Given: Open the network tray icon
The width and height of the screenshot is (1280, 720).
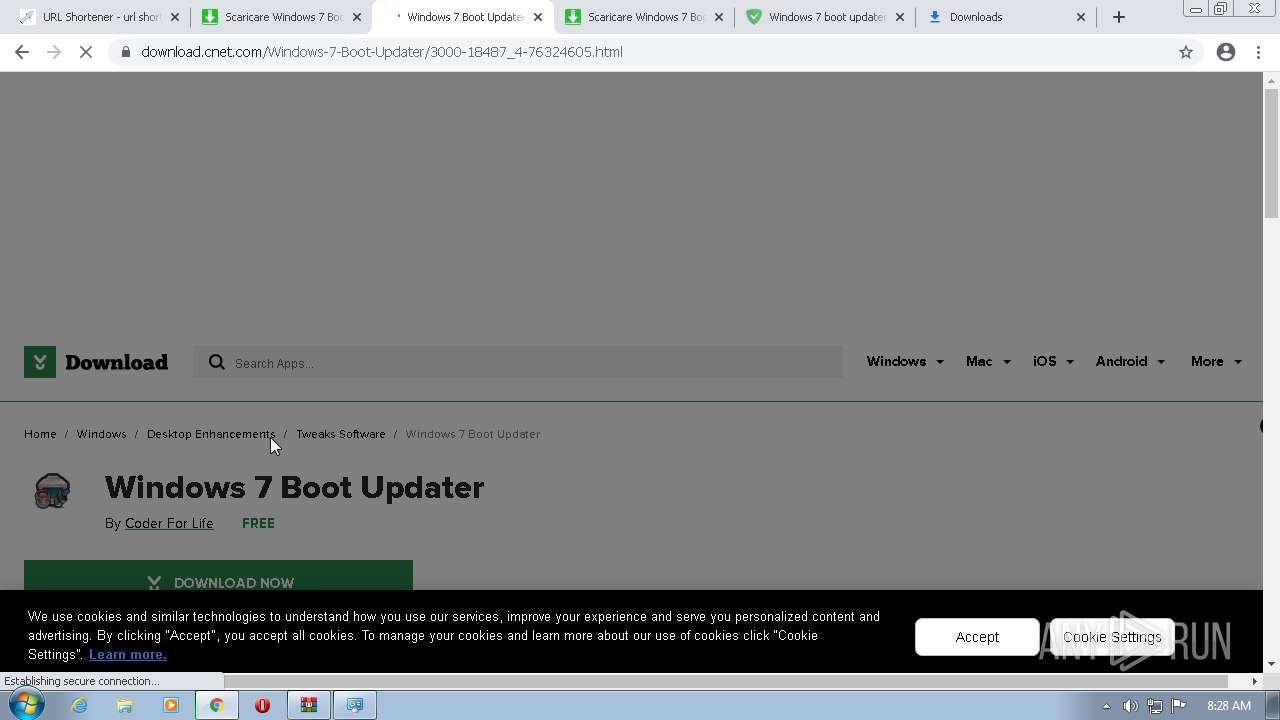Looking at the screenshot, I should 1155,706.
